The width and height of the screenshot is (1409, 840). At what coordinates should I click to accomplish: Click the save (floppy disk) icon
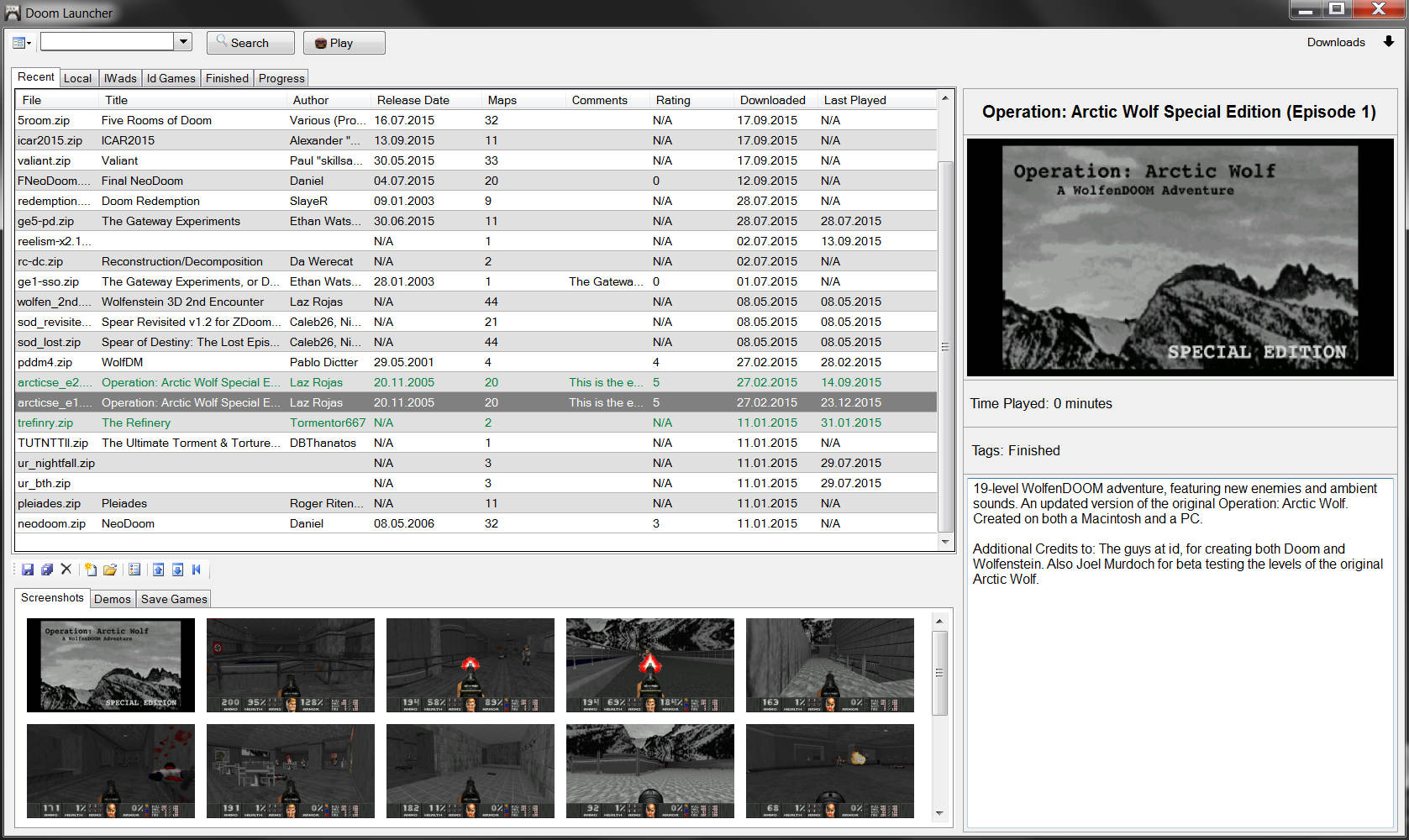(x=28, y=570)
